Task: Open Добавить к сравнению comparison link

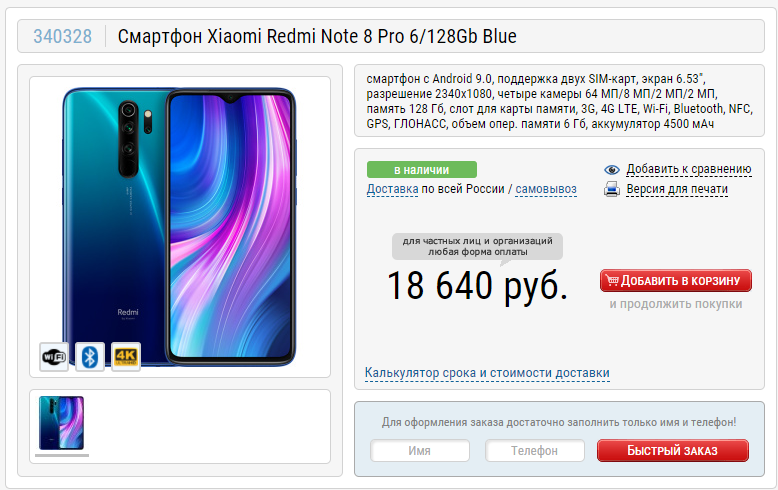Action: point(689,169)
